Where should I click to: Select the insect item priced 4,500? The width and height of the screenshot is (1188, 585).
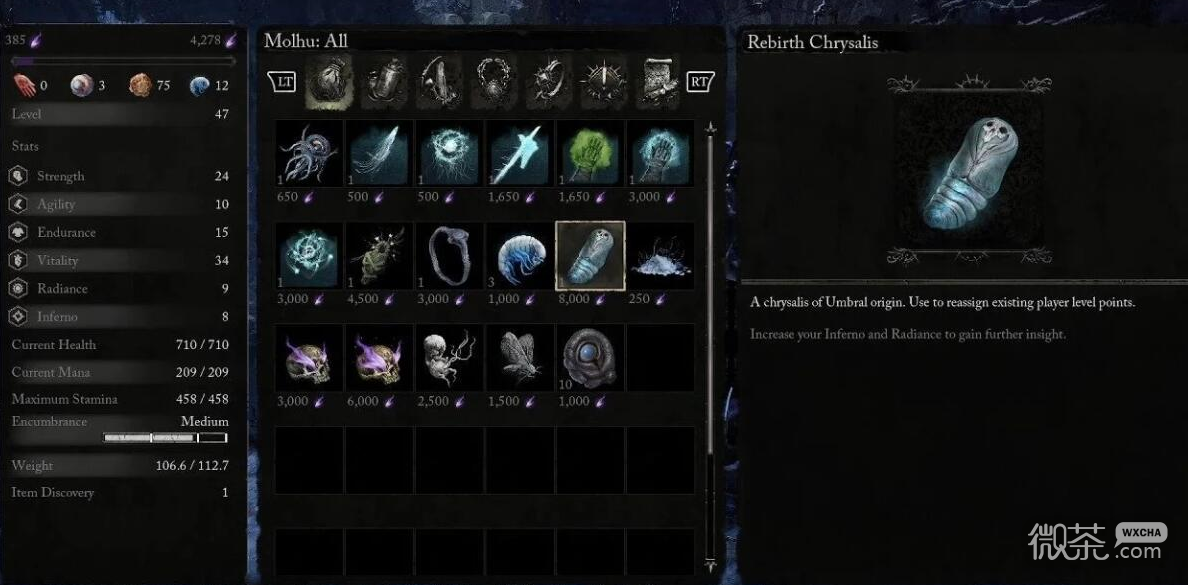click(x=379, y=255)
